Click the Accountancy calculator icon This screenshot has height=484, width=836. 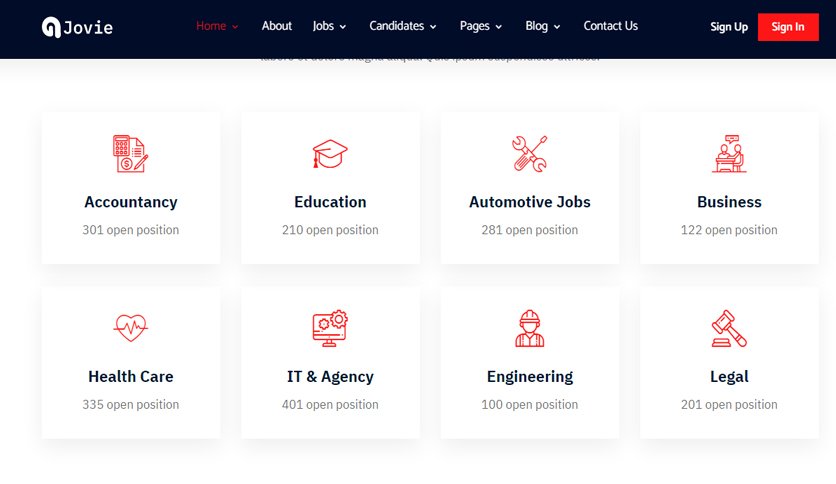click(x=131, y=154)
